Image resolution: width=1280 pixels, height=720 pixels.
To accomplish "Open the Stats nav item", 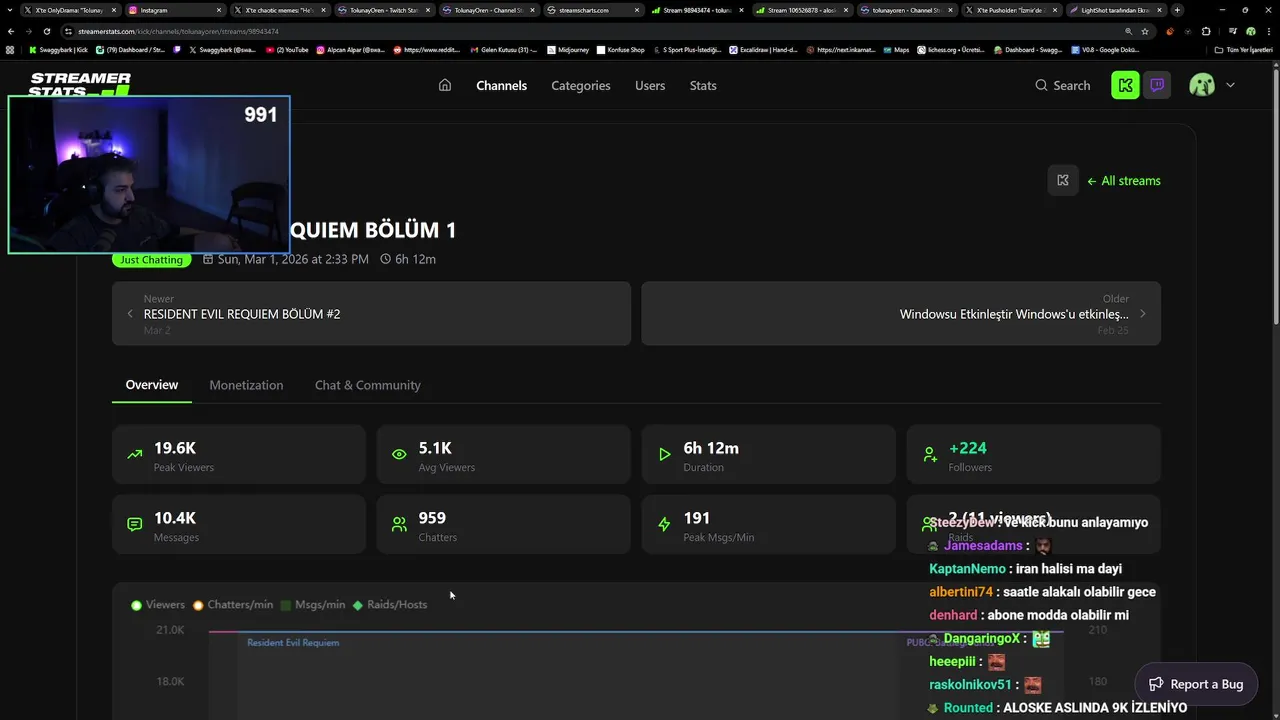I will pos(703,85).
